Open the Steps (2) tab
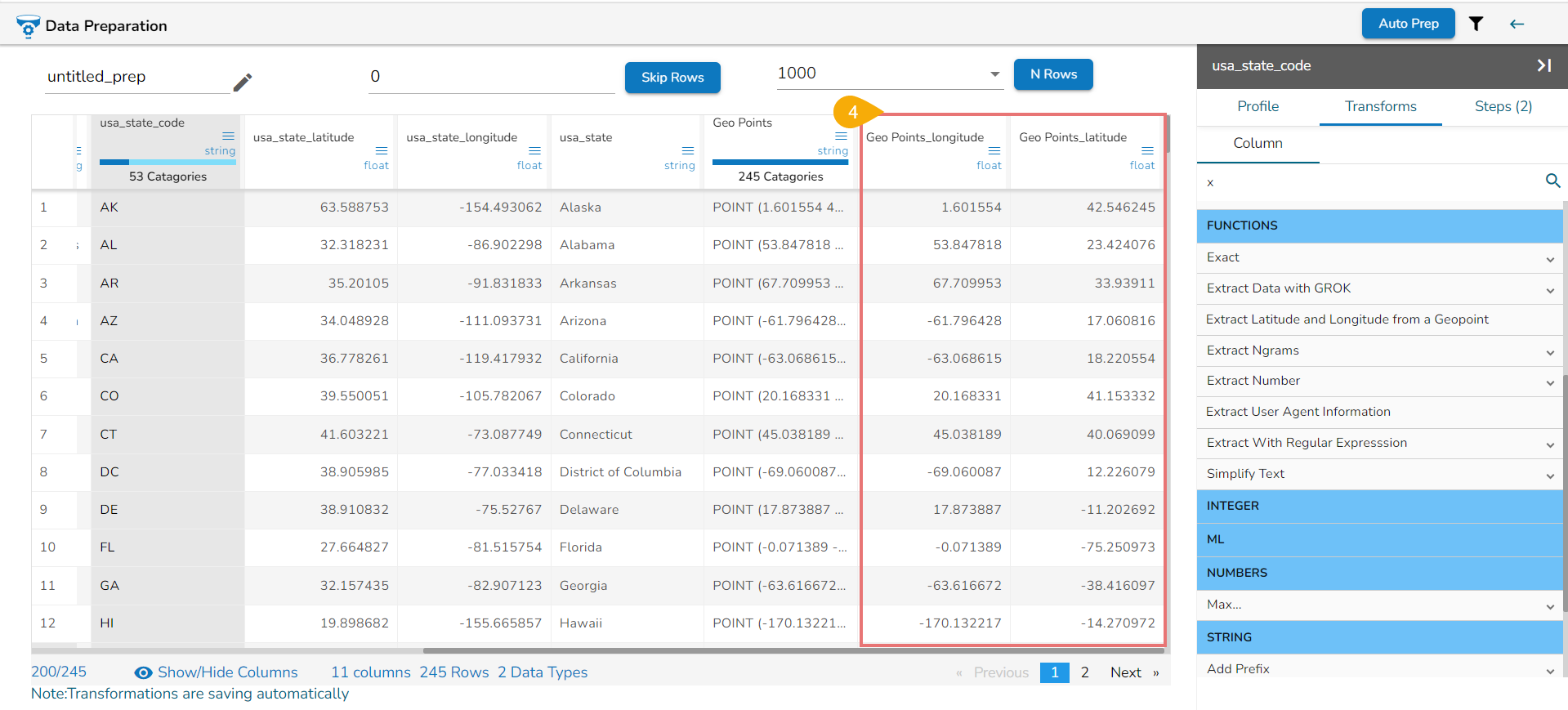Screen dimensions: 1568x710 1503,106
